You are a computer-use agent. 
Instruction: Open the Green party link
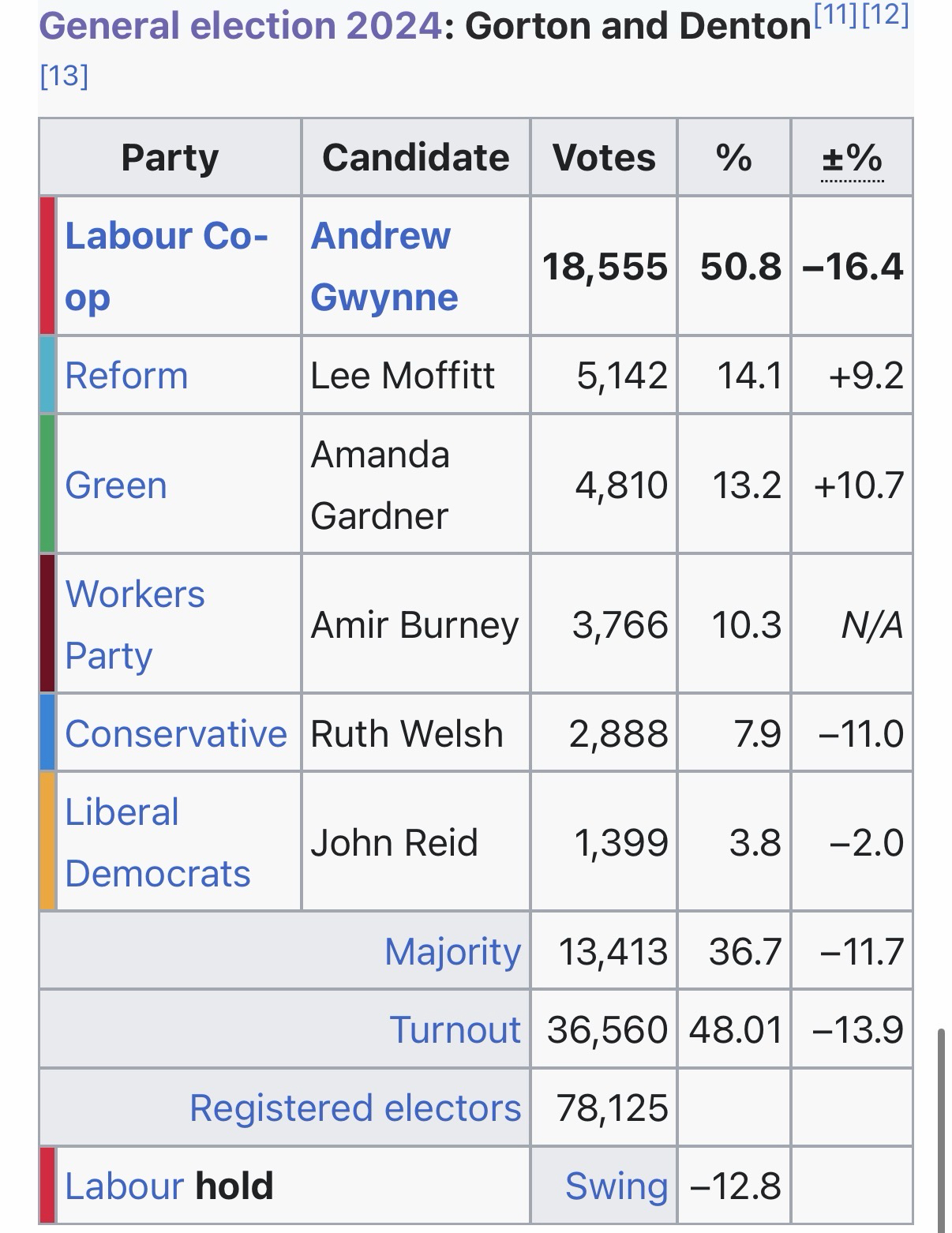pyautogui.click(x=116, y=485)
